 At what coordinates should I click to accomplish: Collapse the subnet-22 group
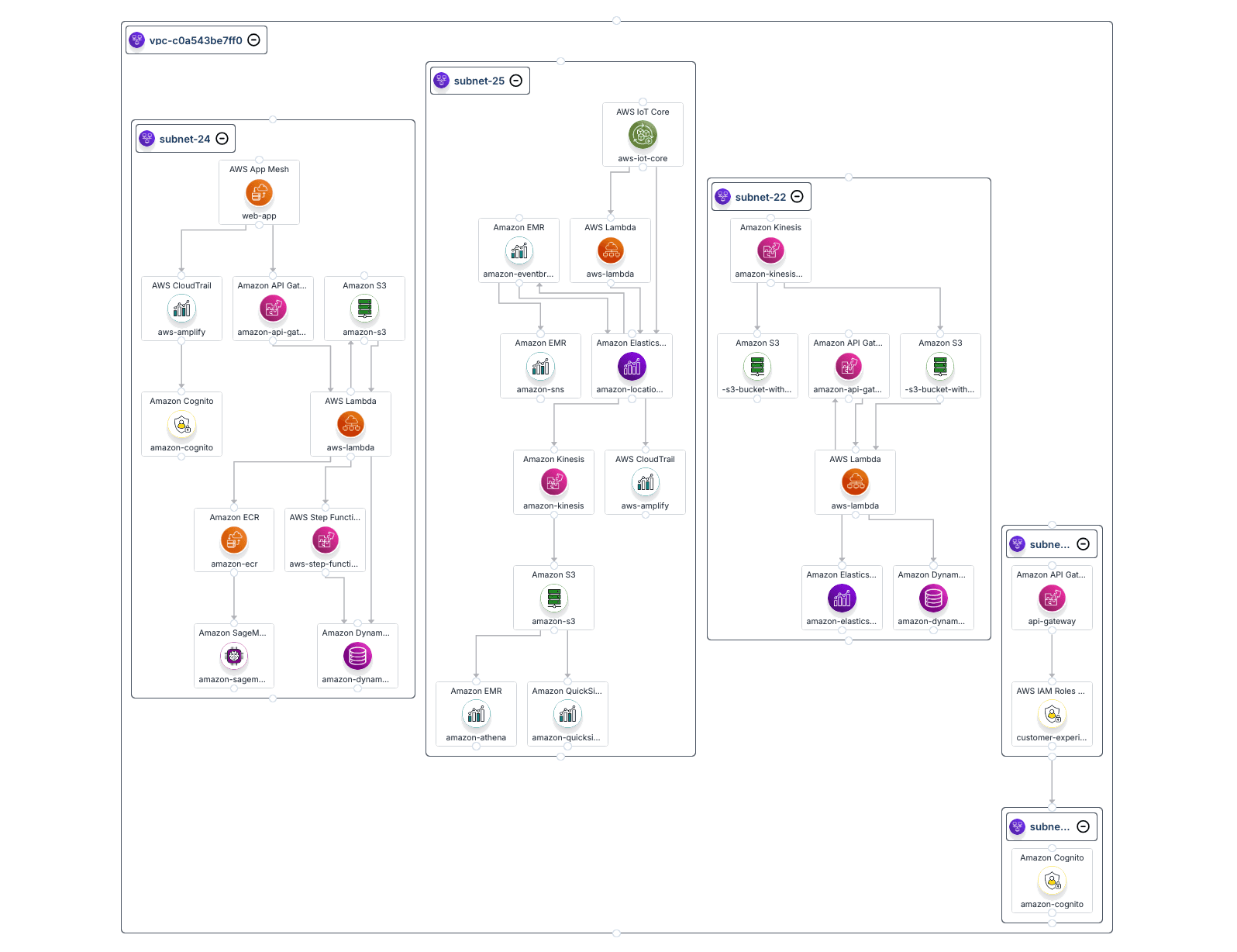(x=797, y=197)
